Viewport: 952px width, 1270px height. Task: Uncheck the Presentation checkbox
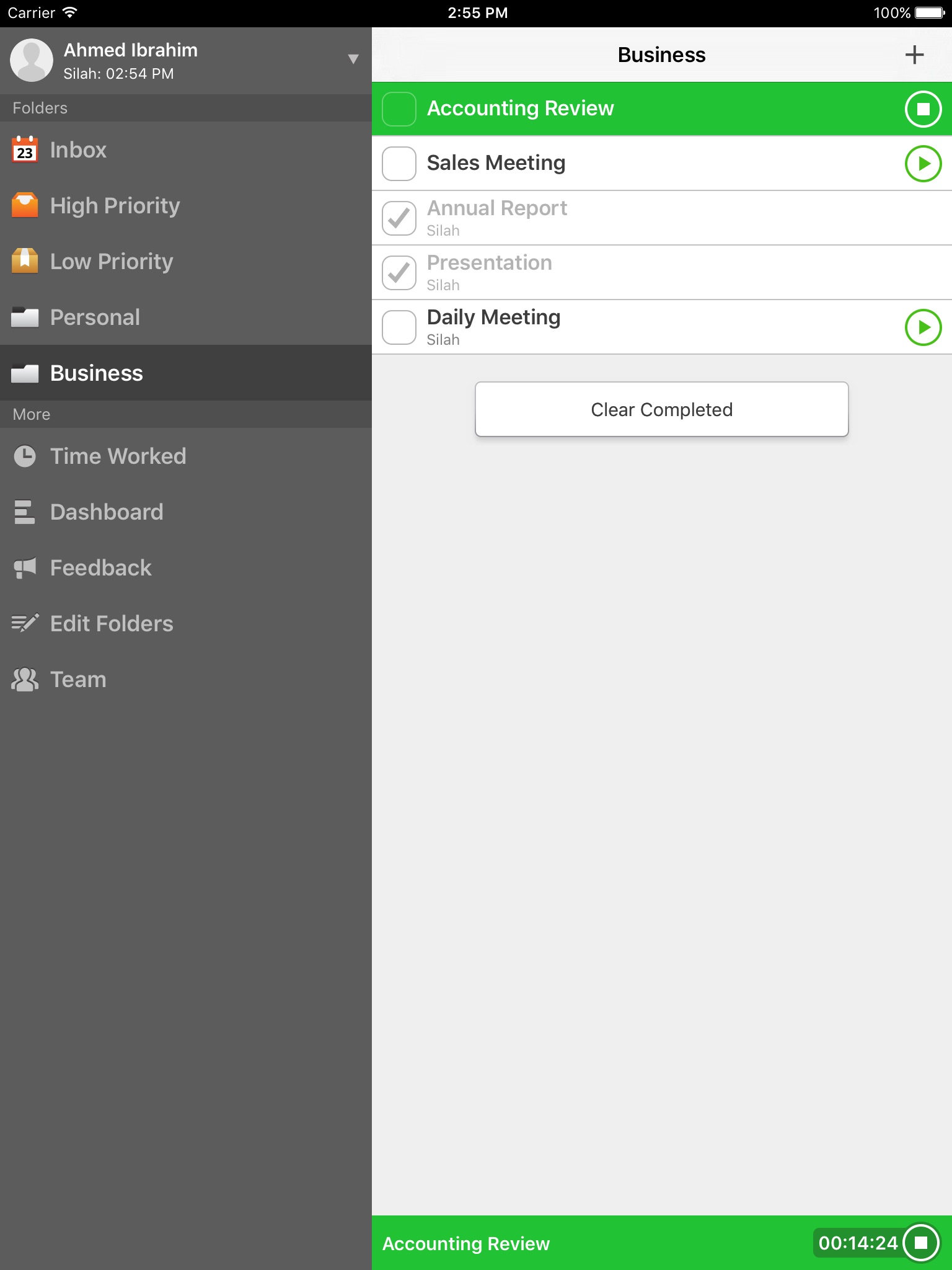(x=399, y=273)
